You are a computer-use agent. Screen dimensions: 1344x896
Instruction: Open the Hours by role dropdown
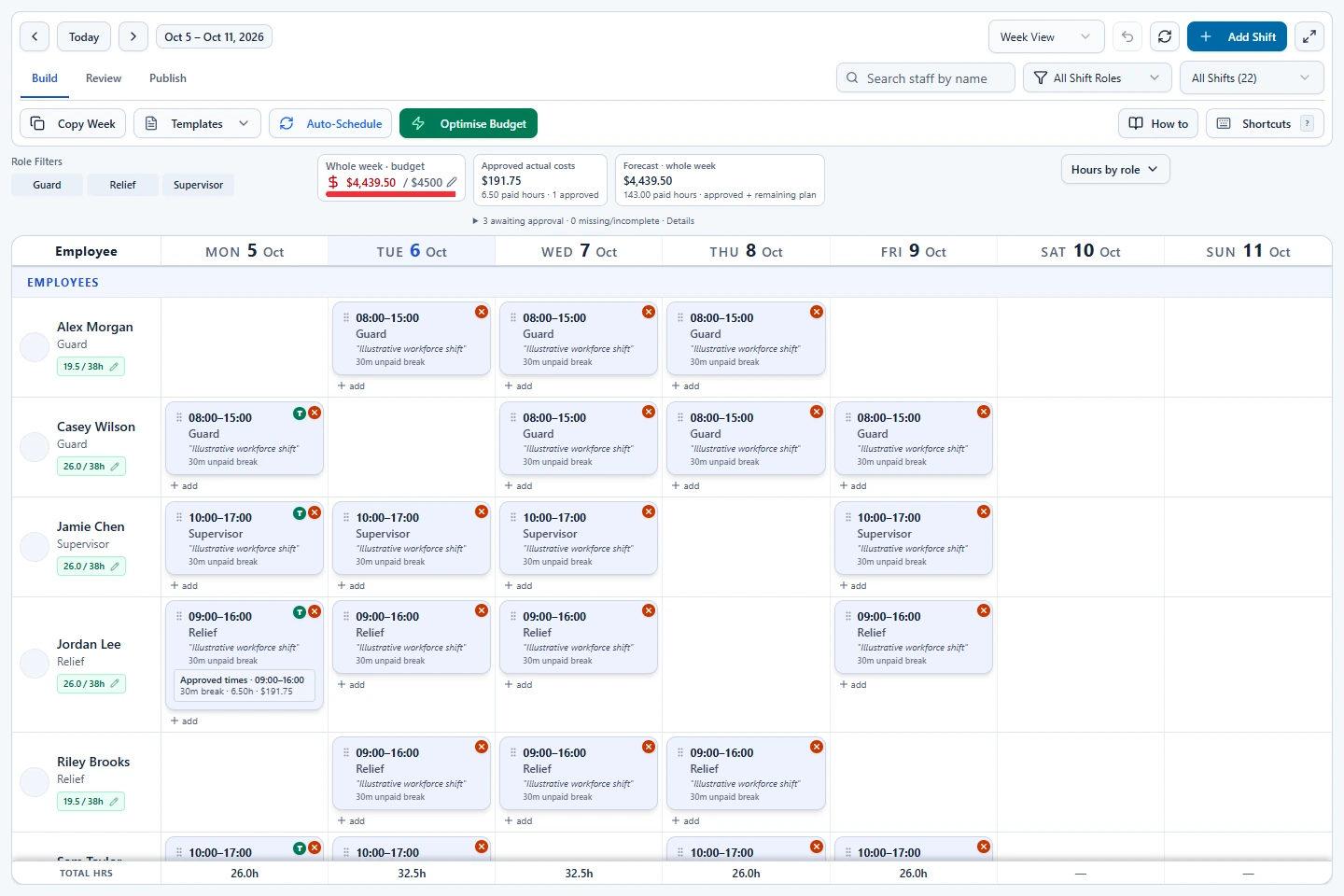pos(1115,169)
